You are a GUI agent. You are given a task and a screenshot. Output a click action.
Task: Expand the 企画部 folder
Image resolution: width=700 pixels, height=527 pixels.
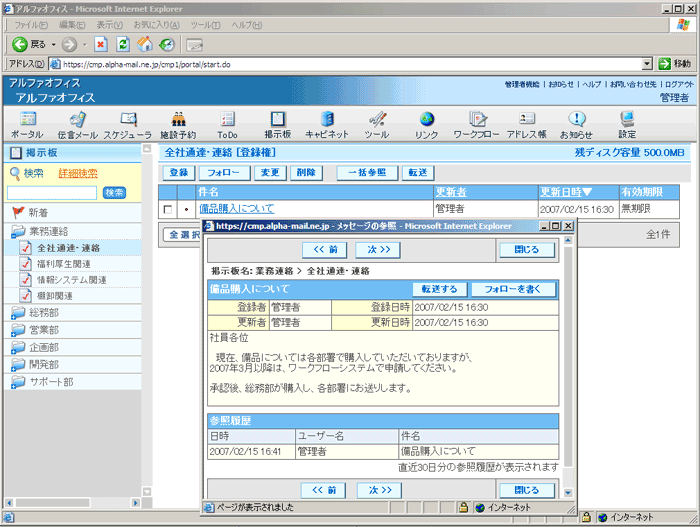click(x=18, y=347)
